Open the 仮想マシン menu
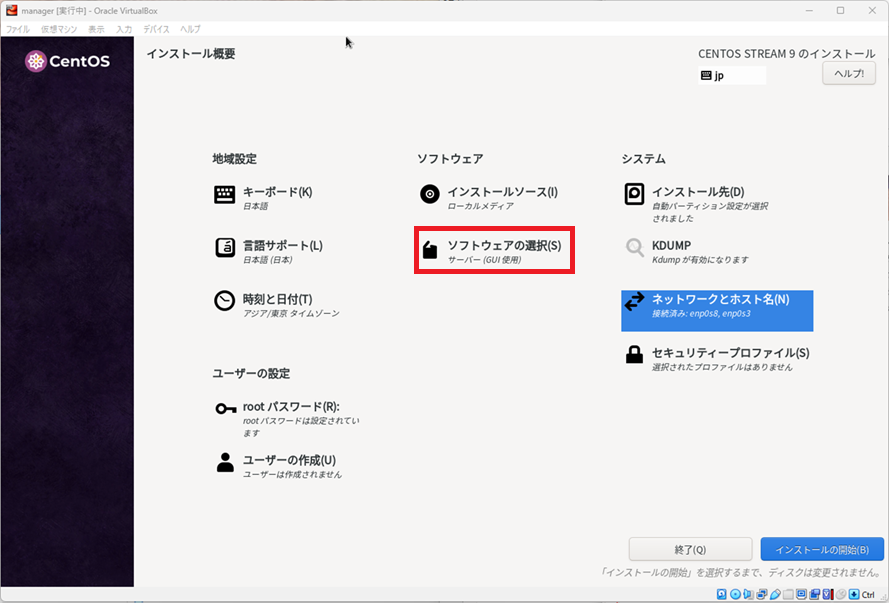 59,29
